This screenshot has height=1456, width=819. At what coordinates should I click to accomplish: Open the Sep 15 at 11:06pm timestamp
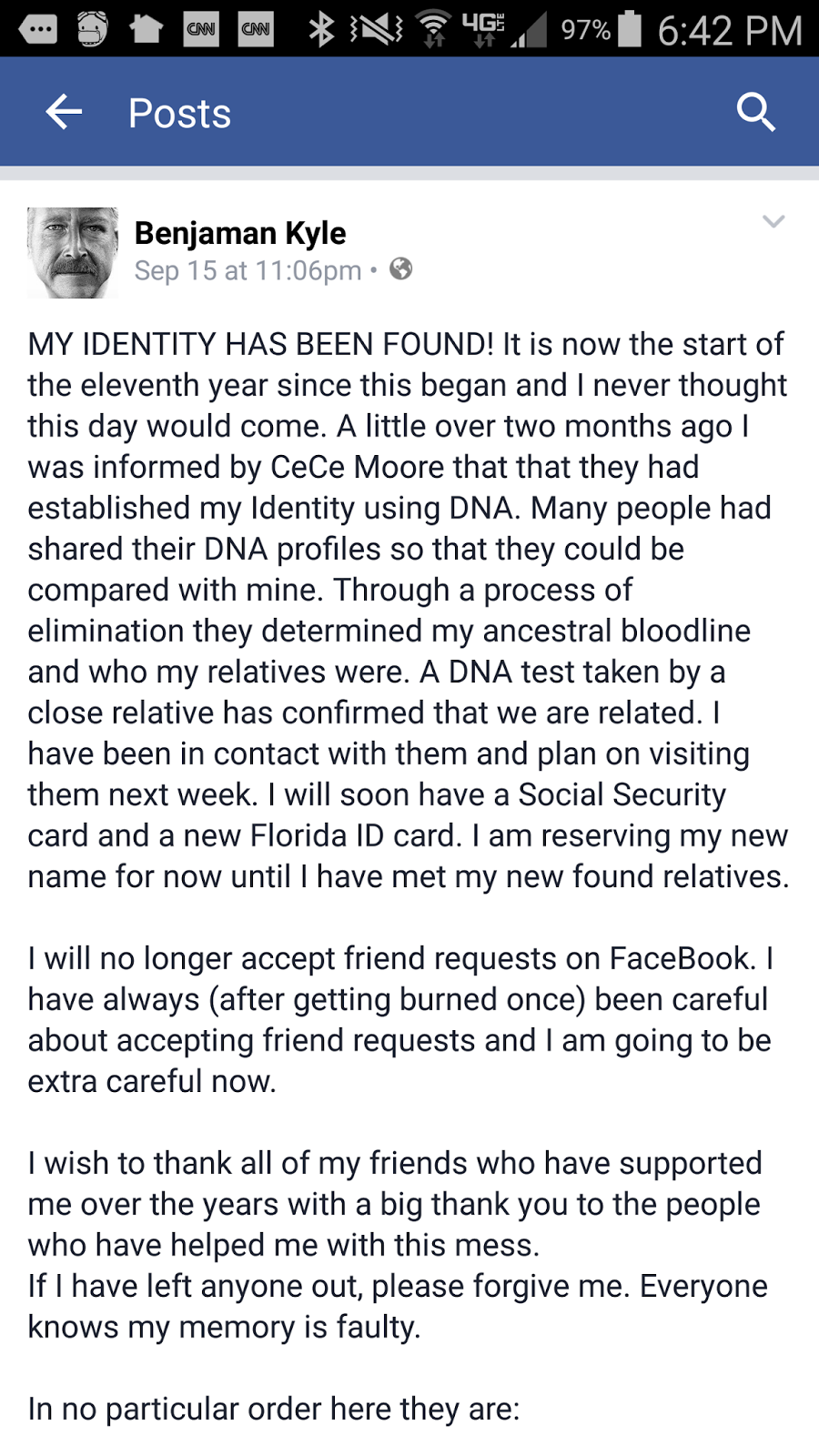[x=248, y=270]
